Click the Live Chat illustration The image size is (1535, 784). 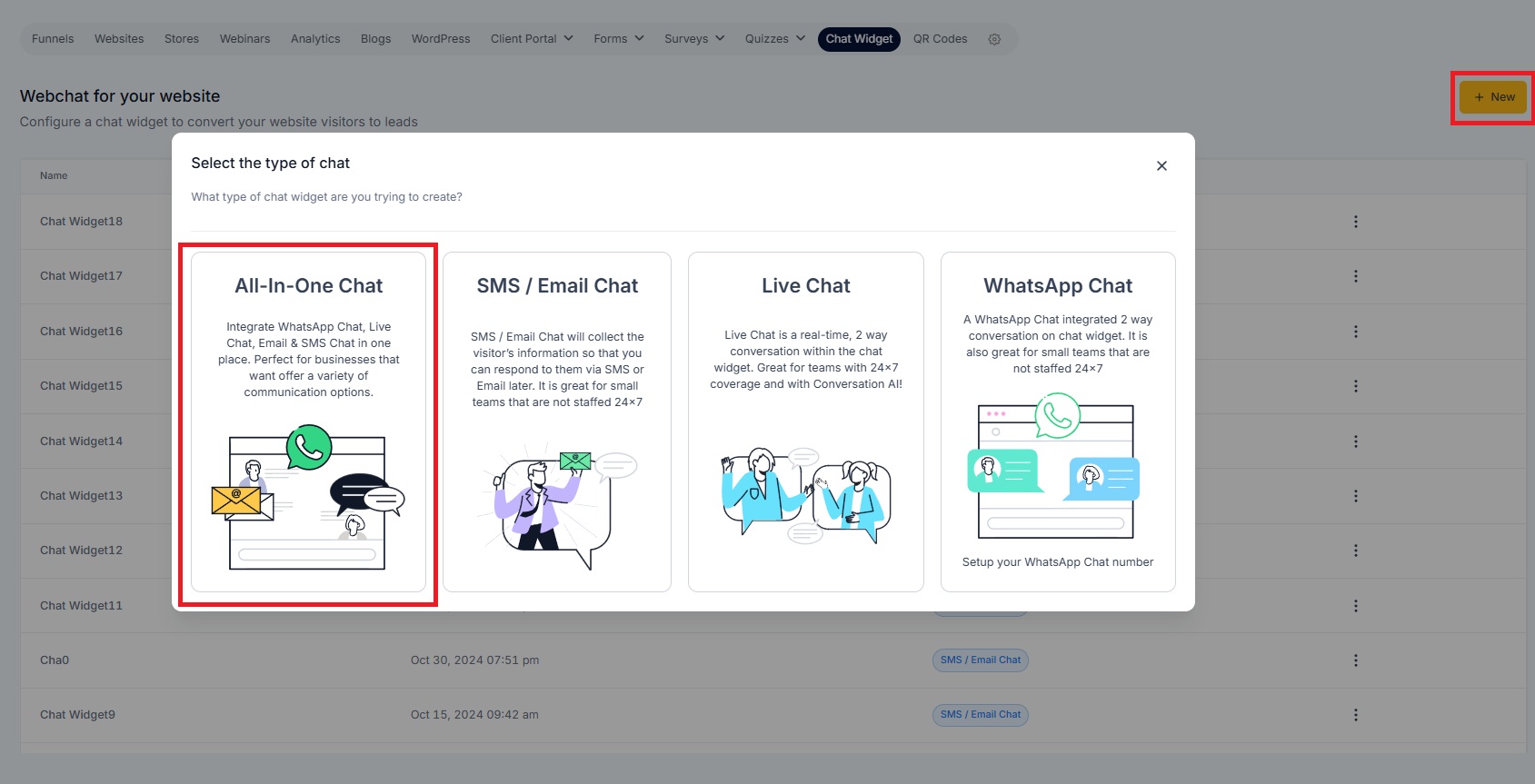(806, 495)
